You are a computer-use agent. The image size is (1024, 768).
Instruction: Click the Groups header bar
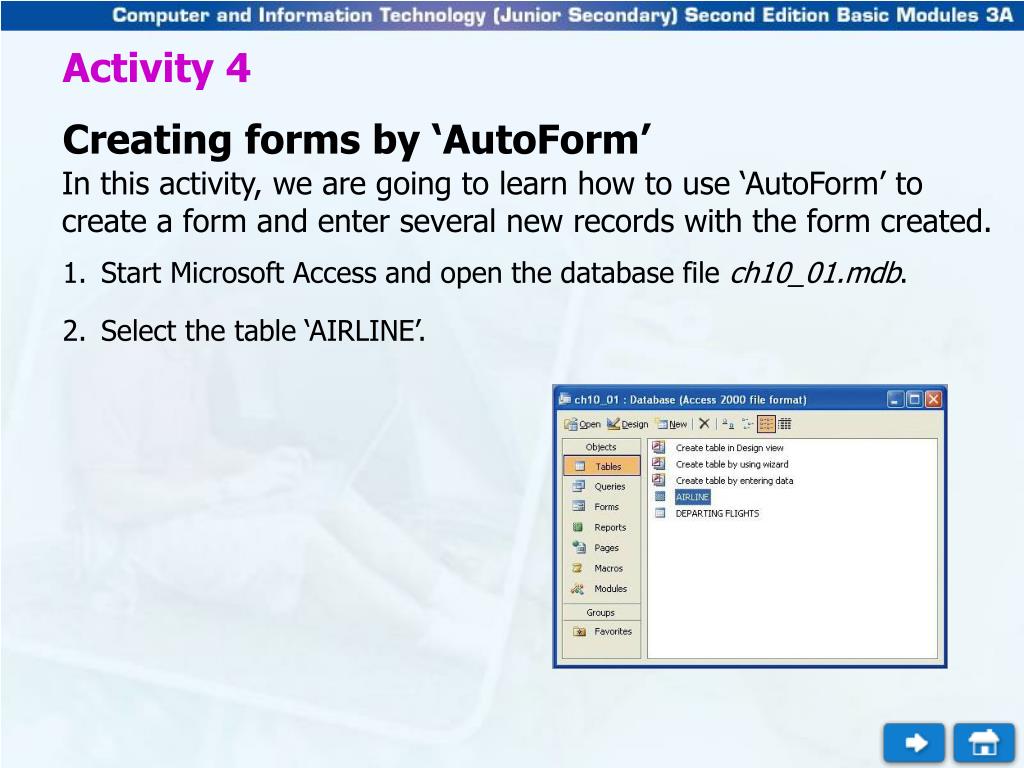pyautogui.click(x=601, y=613)
